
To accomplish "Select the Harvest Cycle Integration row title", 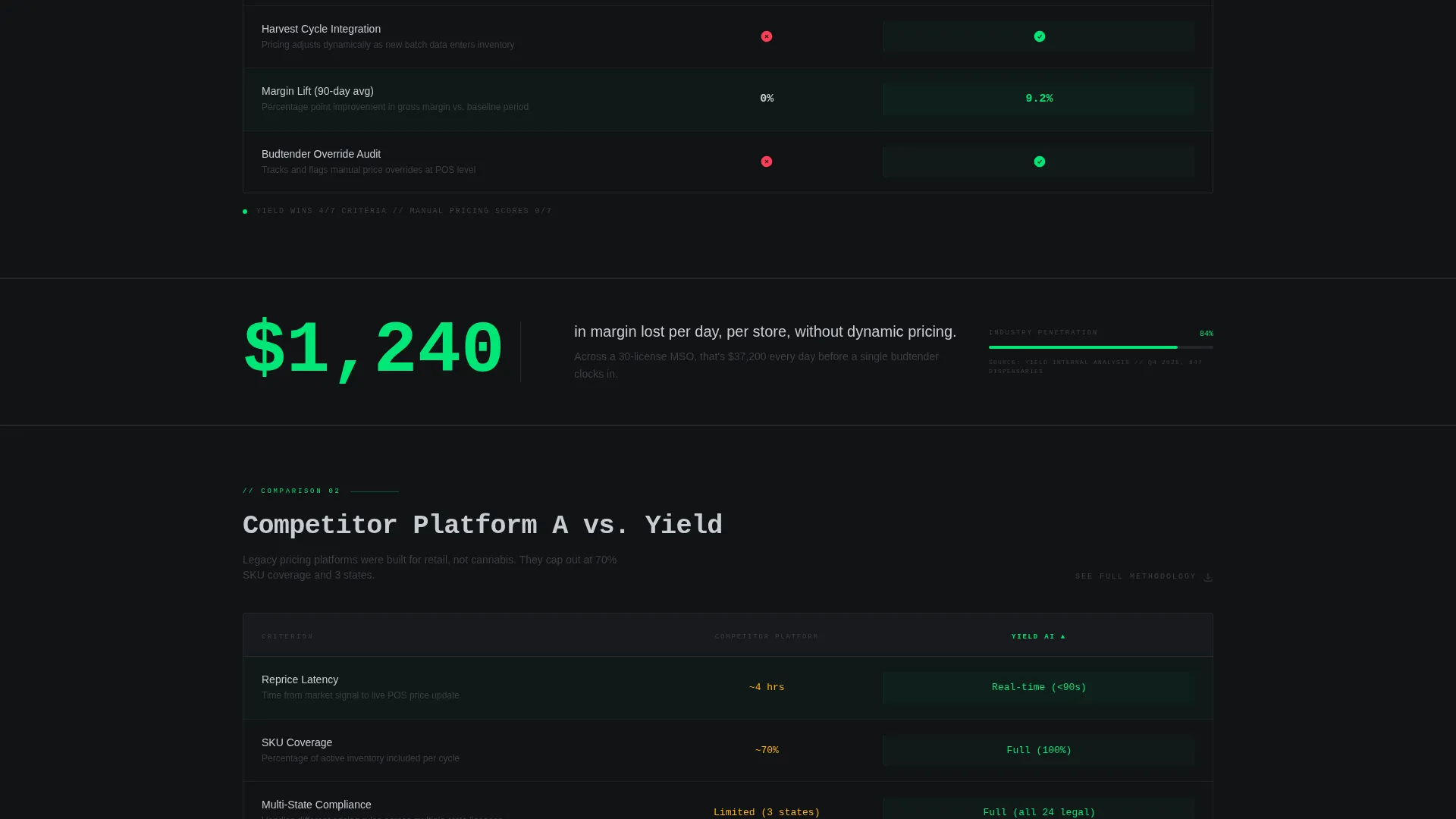I will click(x=321, y=29).
